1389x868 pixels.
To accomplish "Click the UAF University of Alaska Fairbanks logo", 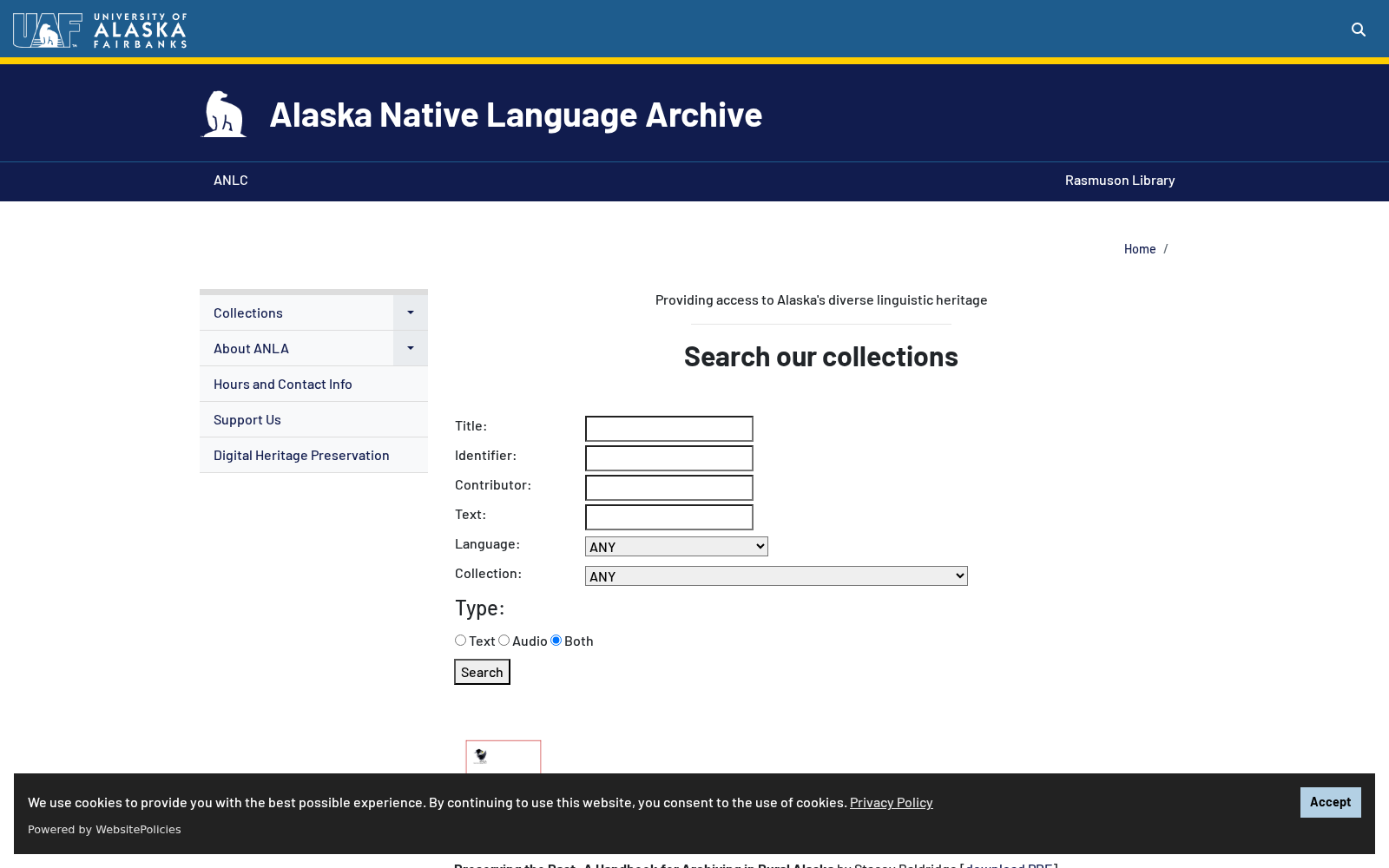I will pyautogui.click(x=100, y=30).
